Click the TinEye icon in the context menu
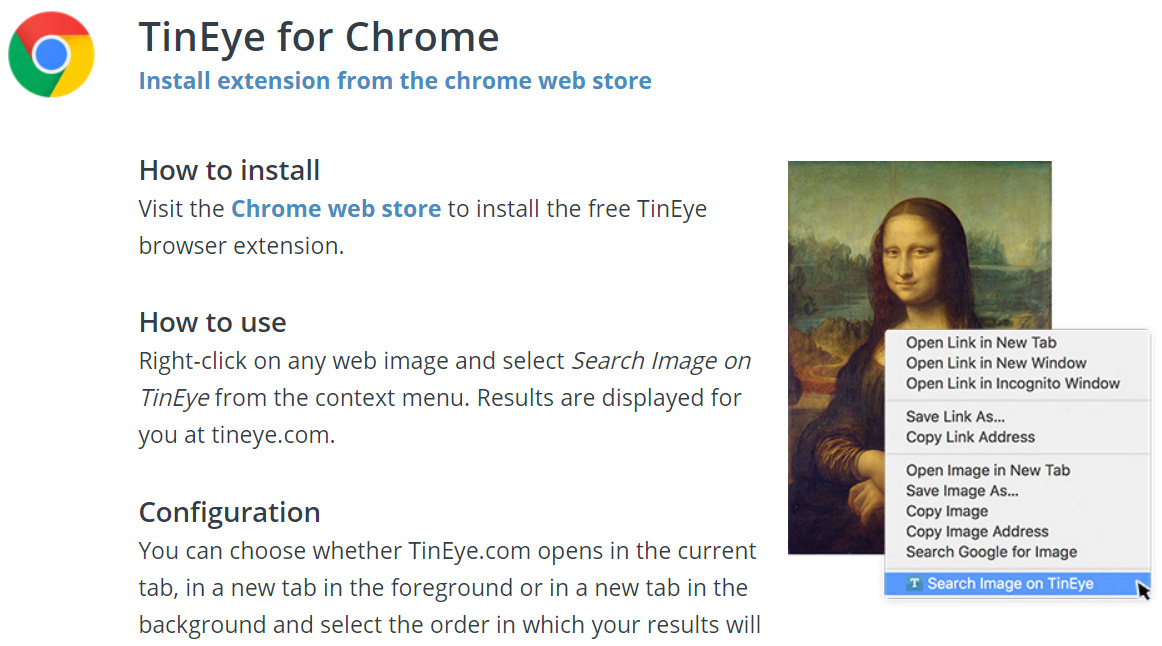The image size is (1162, 646). [x=913, y=584]
